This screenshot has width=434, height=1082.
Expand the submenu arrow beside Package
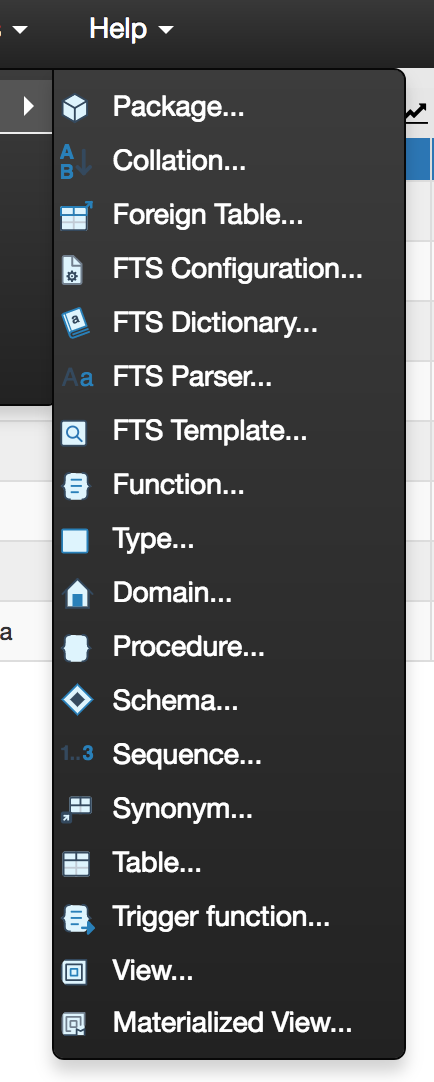click(x=28, y=106)
